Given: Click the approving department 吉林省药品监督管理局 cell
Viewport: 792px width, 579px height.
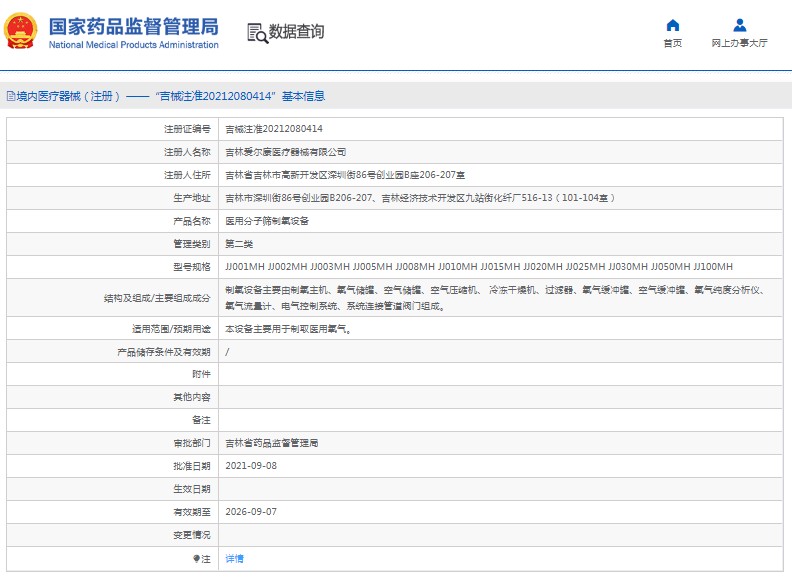Looking at the screenshot, I should coord(271,443).
